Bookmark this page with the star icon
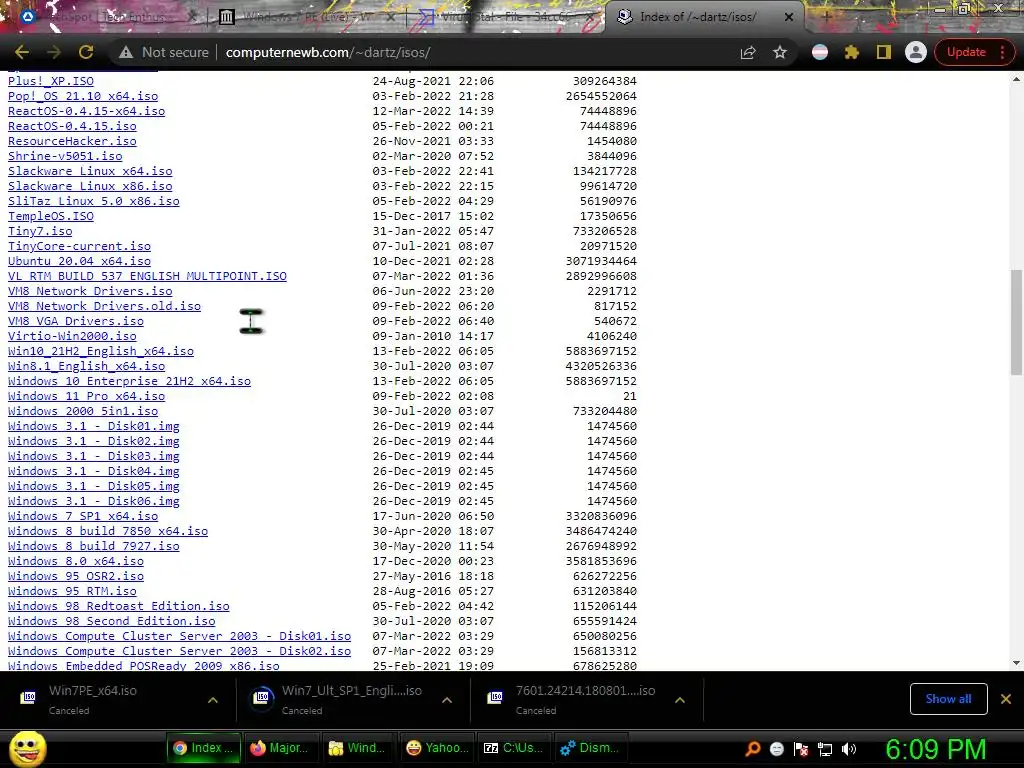The image size is (1024, 768). pyautogui.click(x=780, y=52)
